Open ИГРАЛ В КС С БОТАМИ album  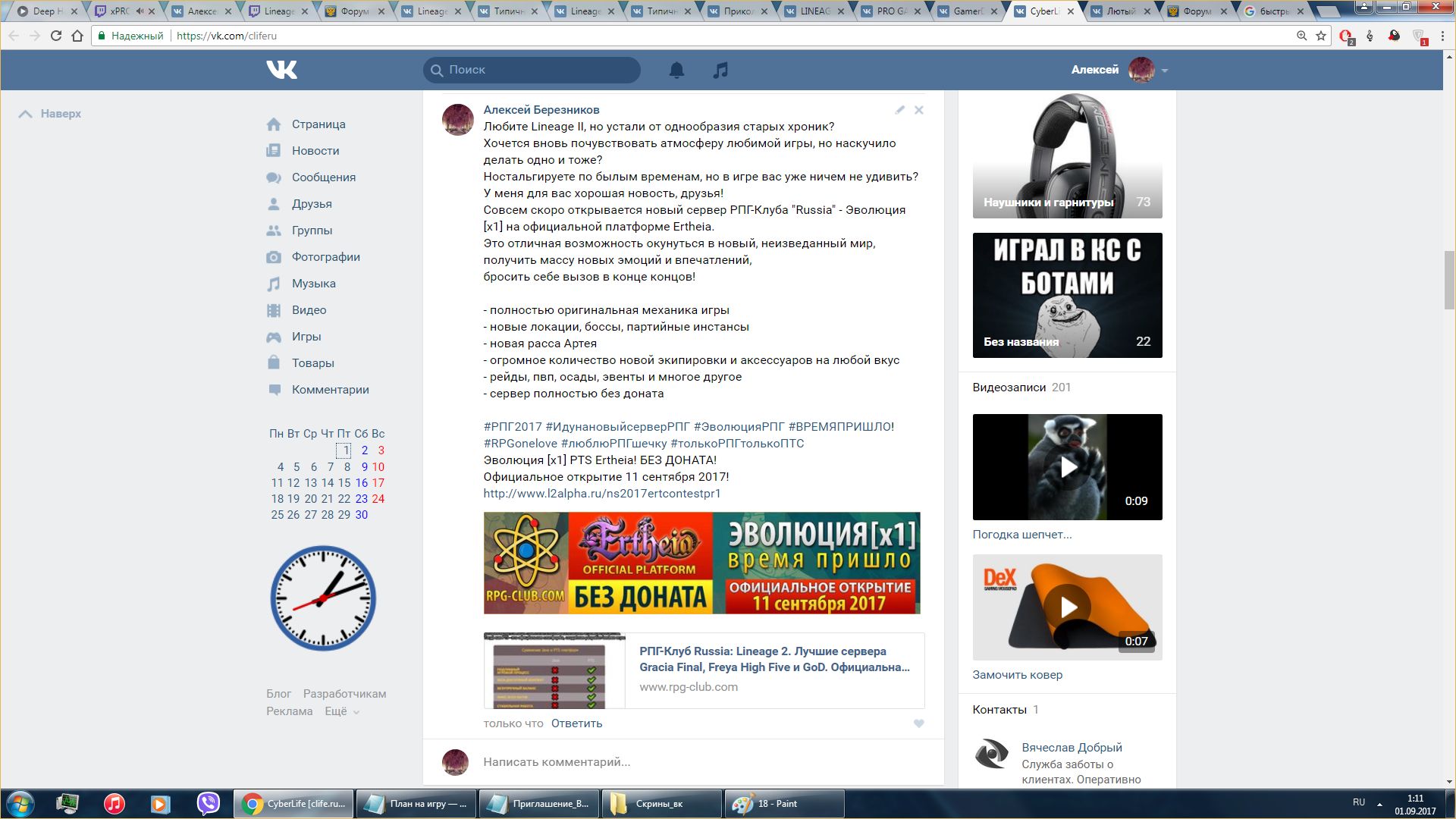tap(1067, 295)
